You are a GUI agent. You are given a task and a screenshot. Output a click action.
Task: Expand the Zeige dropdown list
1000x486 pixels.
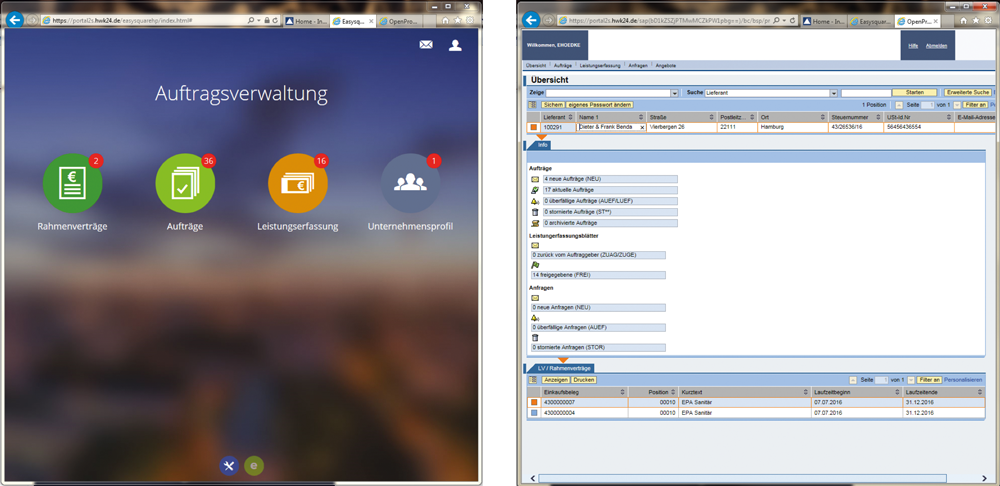pos(676,93)
